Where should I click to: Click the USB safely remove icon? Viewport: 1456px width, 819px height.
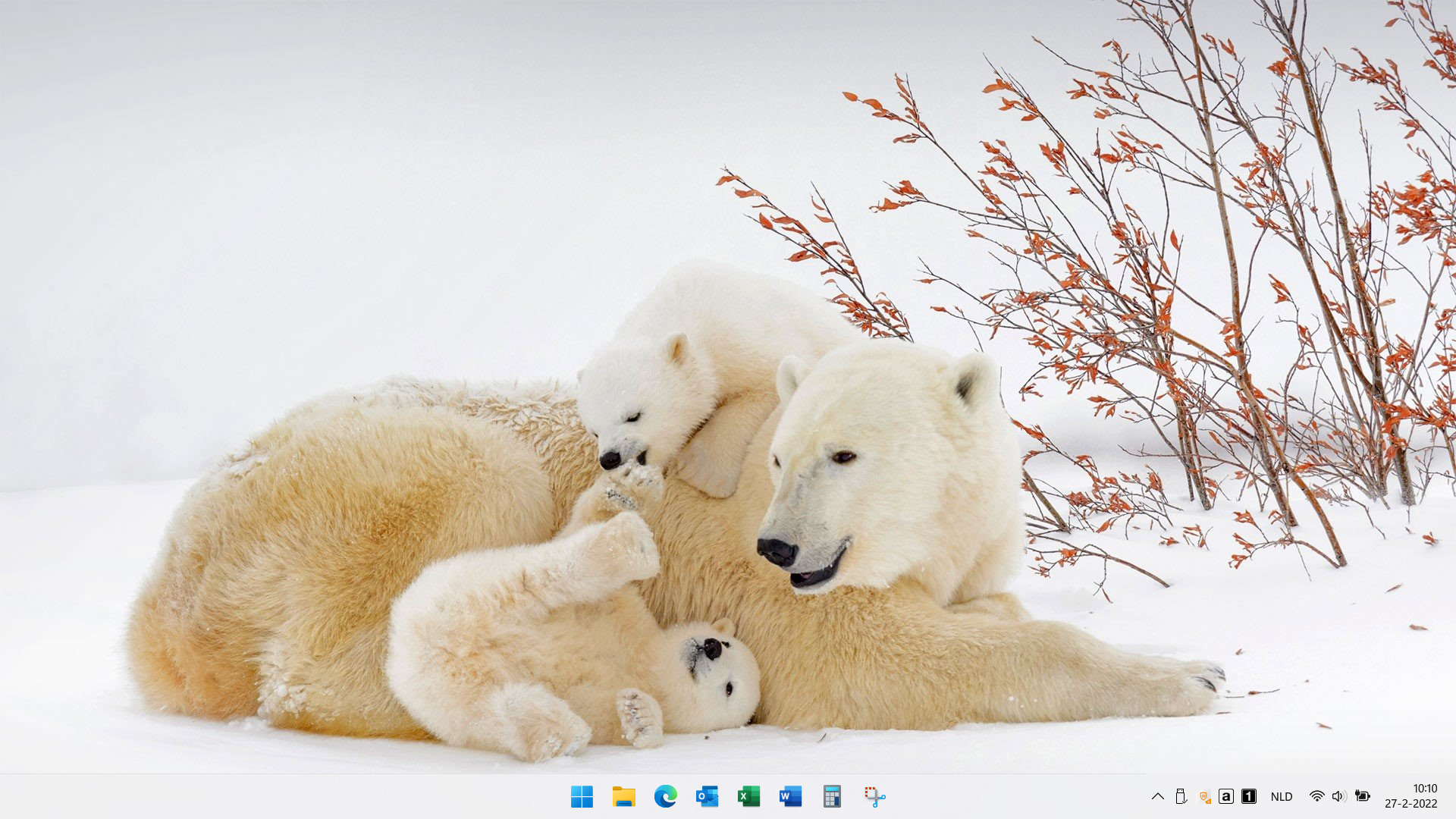(x=1181, y=796)
